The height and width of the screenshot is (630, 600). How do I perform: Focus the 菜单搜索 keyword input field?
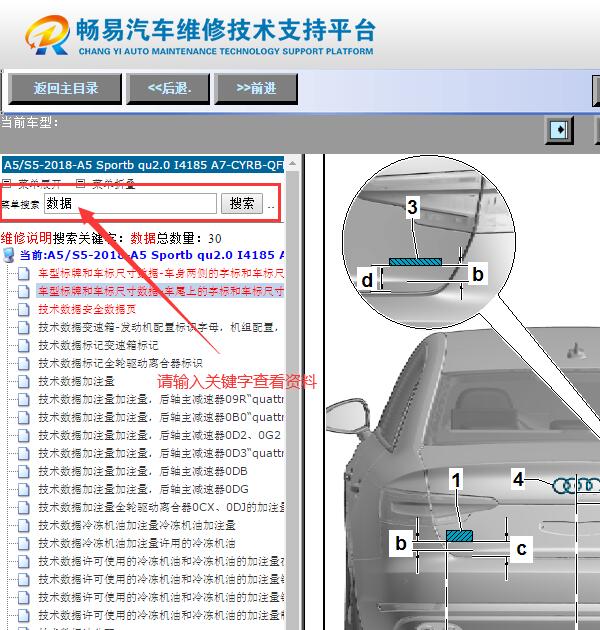(130, 203)
